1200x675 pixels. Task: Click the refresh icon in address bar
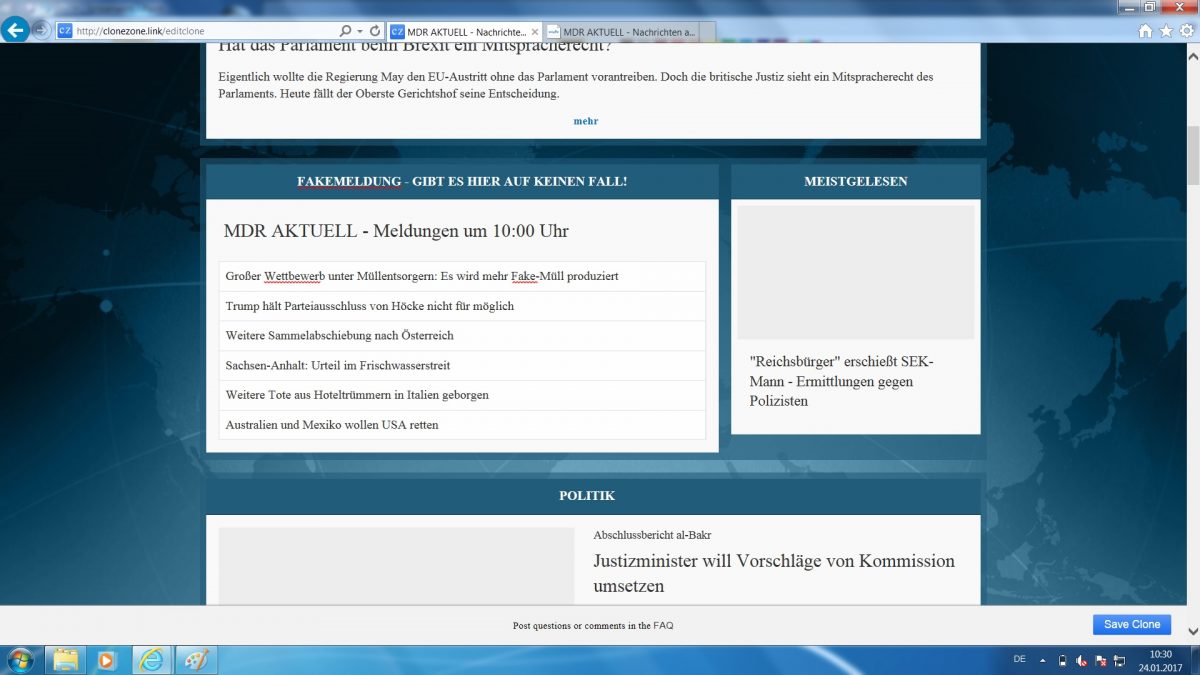(x=375, y=31)
